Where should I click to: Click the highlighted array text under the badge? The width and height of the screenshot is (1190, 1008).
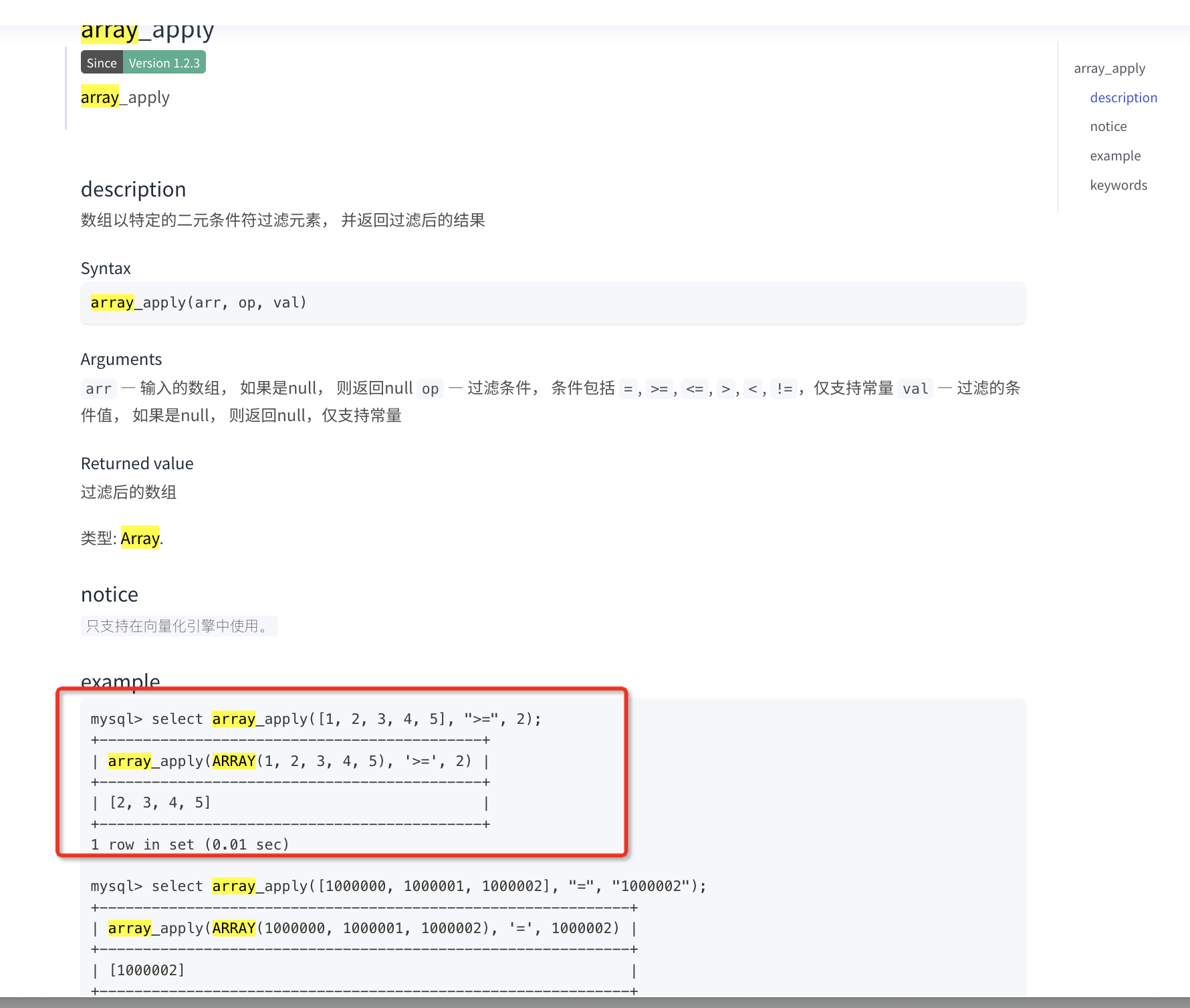coord(100,97)
